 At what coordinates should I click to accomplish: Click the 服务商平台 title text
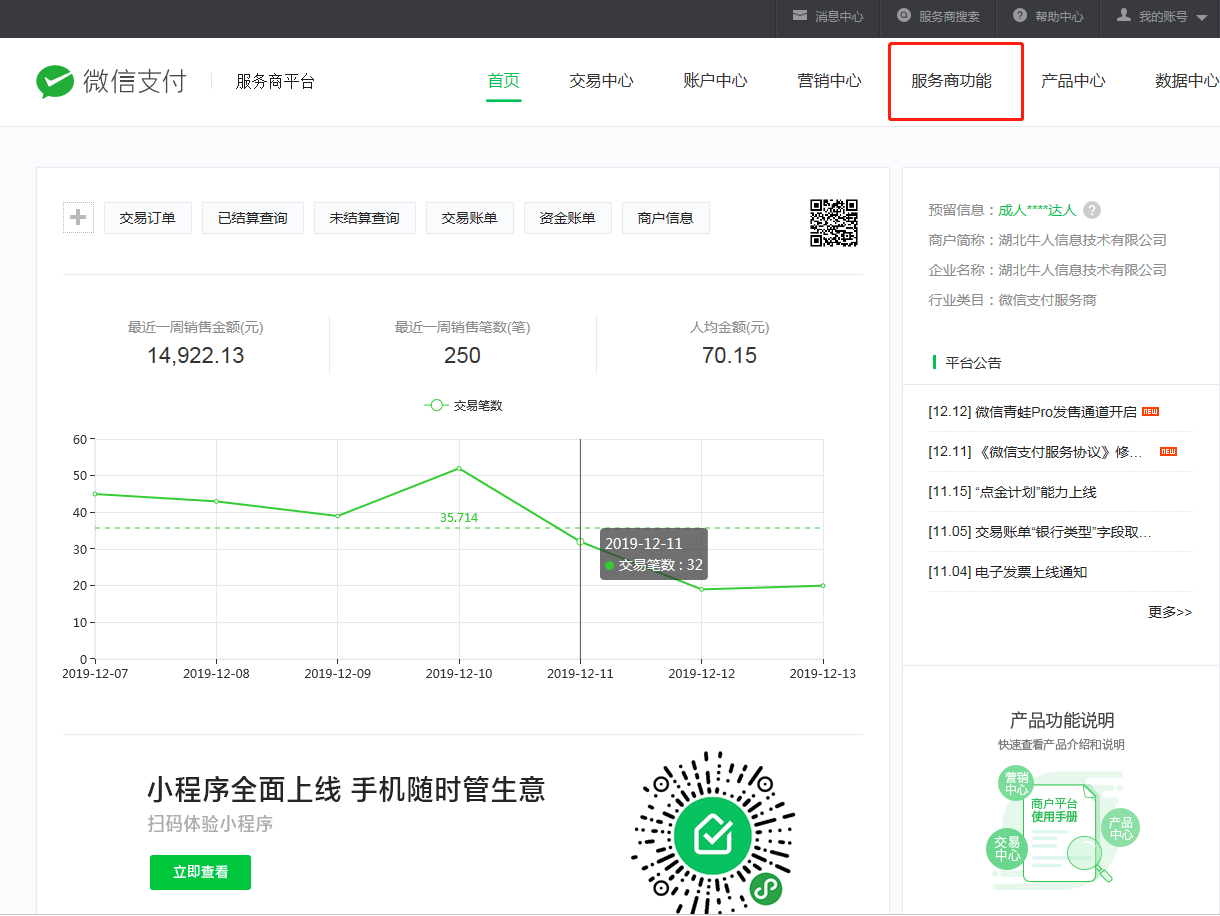275,82
